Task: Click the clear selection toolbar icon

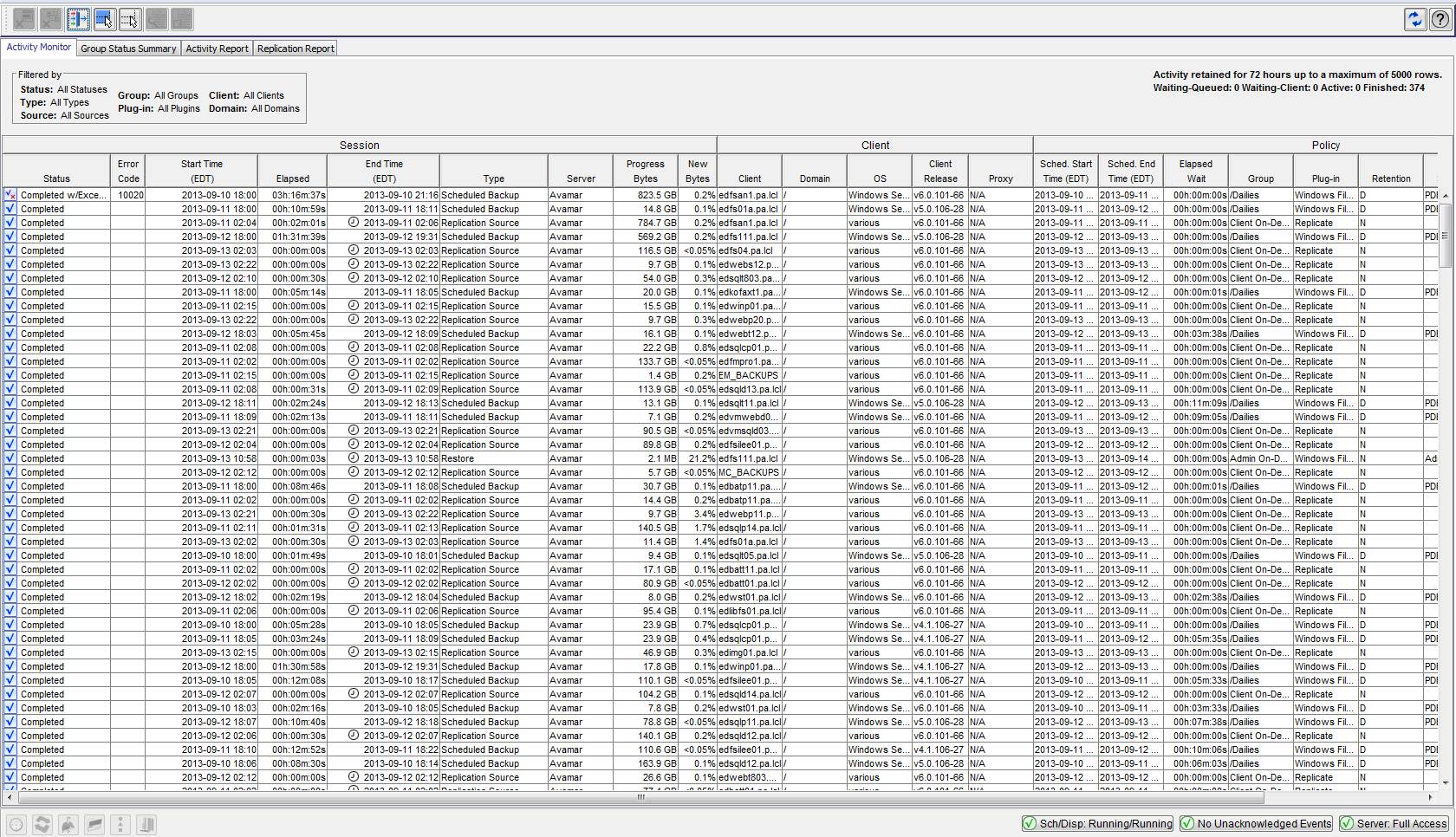Action: 130,19
